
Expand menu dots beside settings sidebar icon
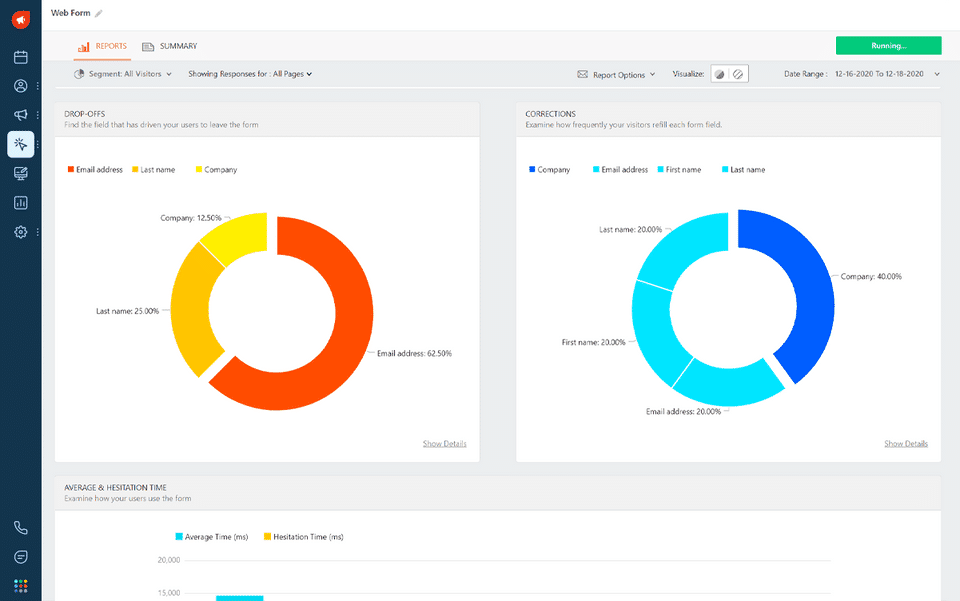pos(38,232)
